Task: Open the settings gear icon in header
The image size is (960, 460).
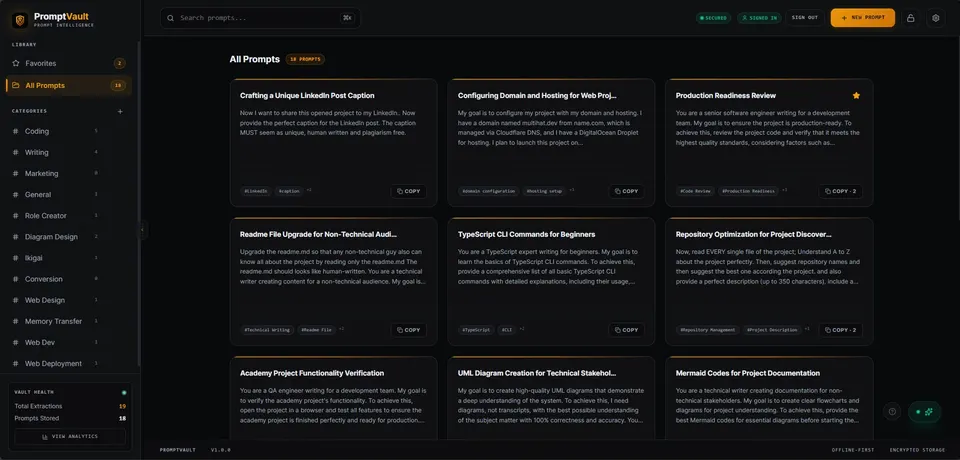Action: [x=936, y=18]
